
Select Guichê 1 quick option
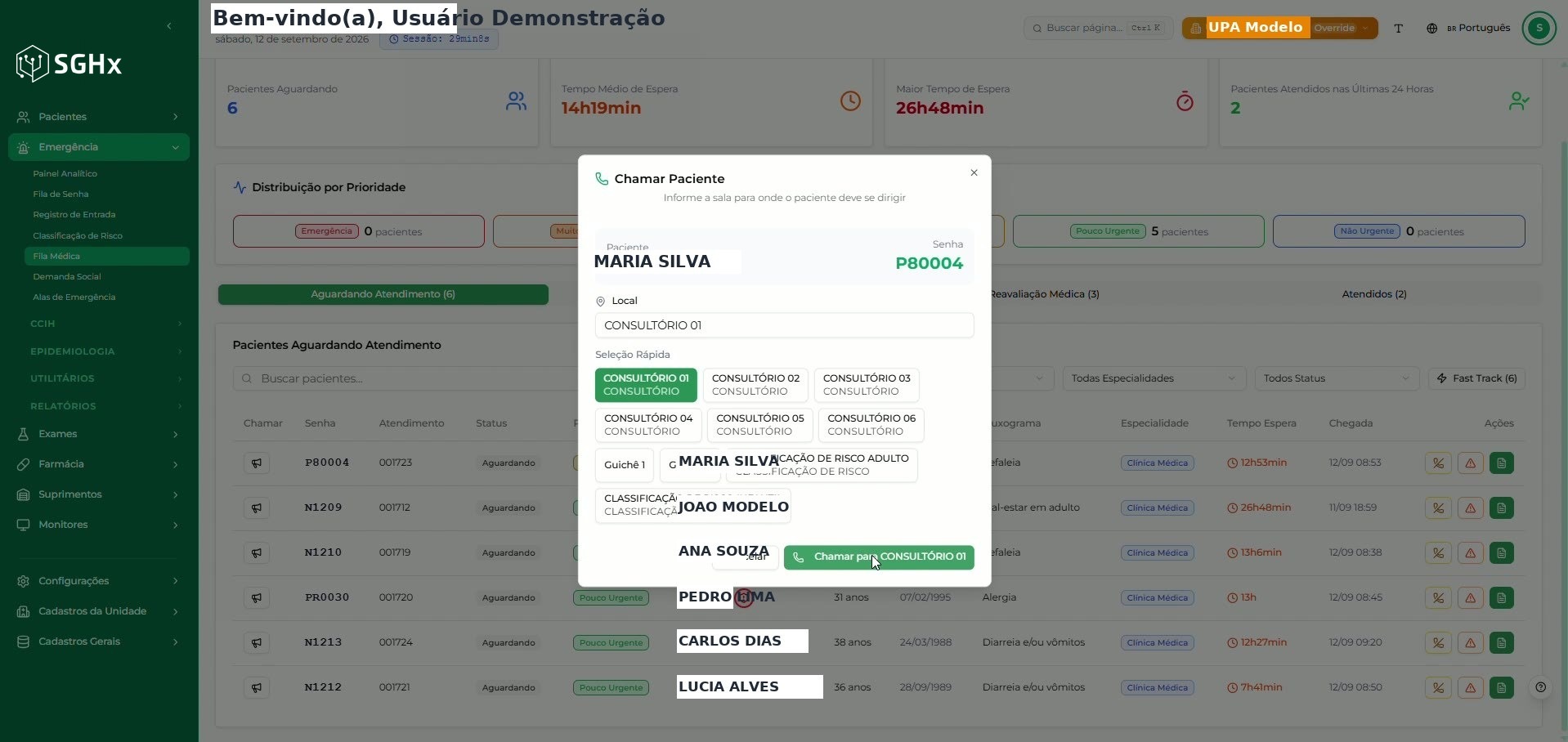pyautogui.click(x=625, y=465)
